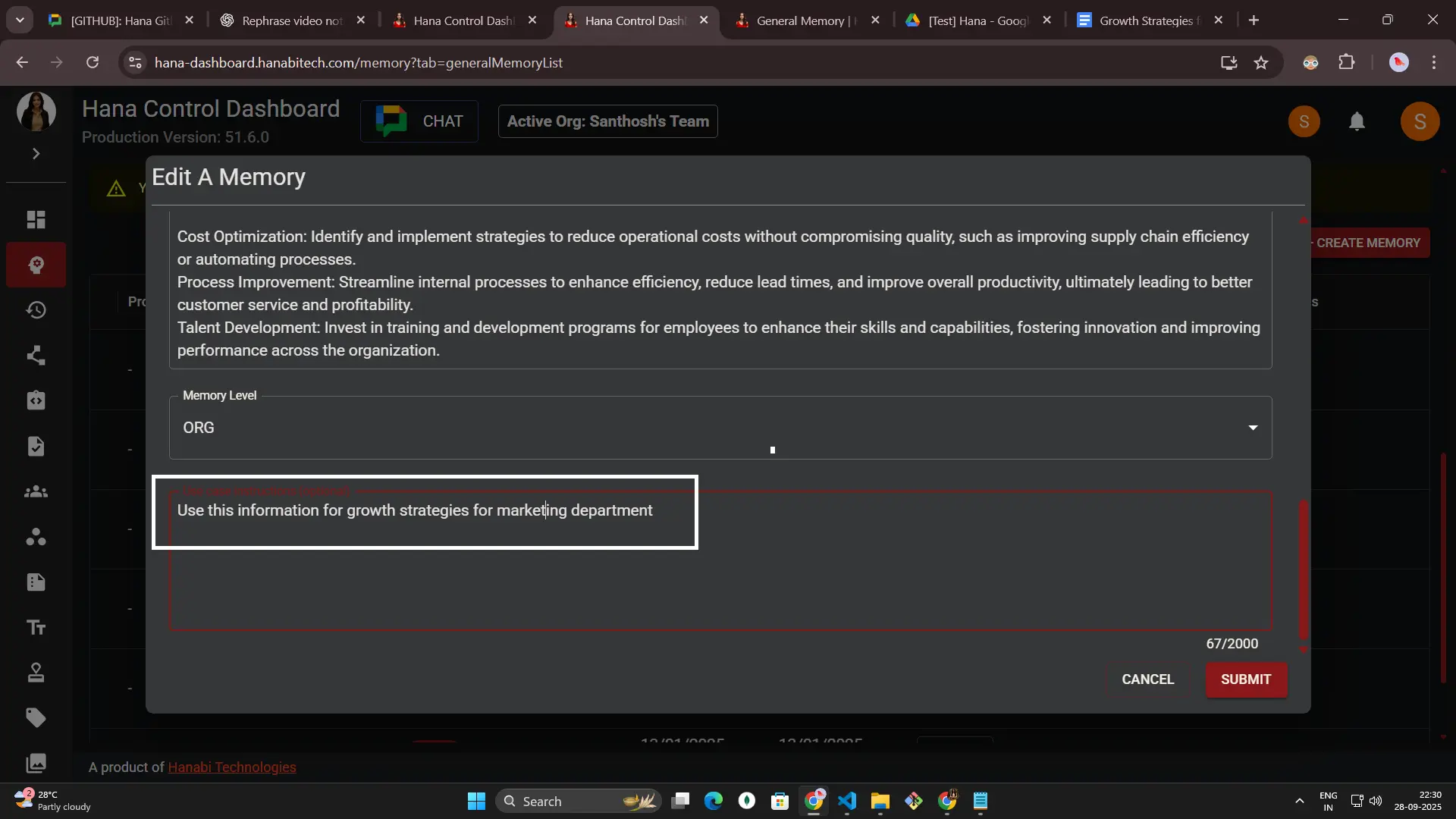Open the dashboard grid icon in sidebar
Image resolution: width=1456 pixels, height=819 pixels.
tap(36, 220)
